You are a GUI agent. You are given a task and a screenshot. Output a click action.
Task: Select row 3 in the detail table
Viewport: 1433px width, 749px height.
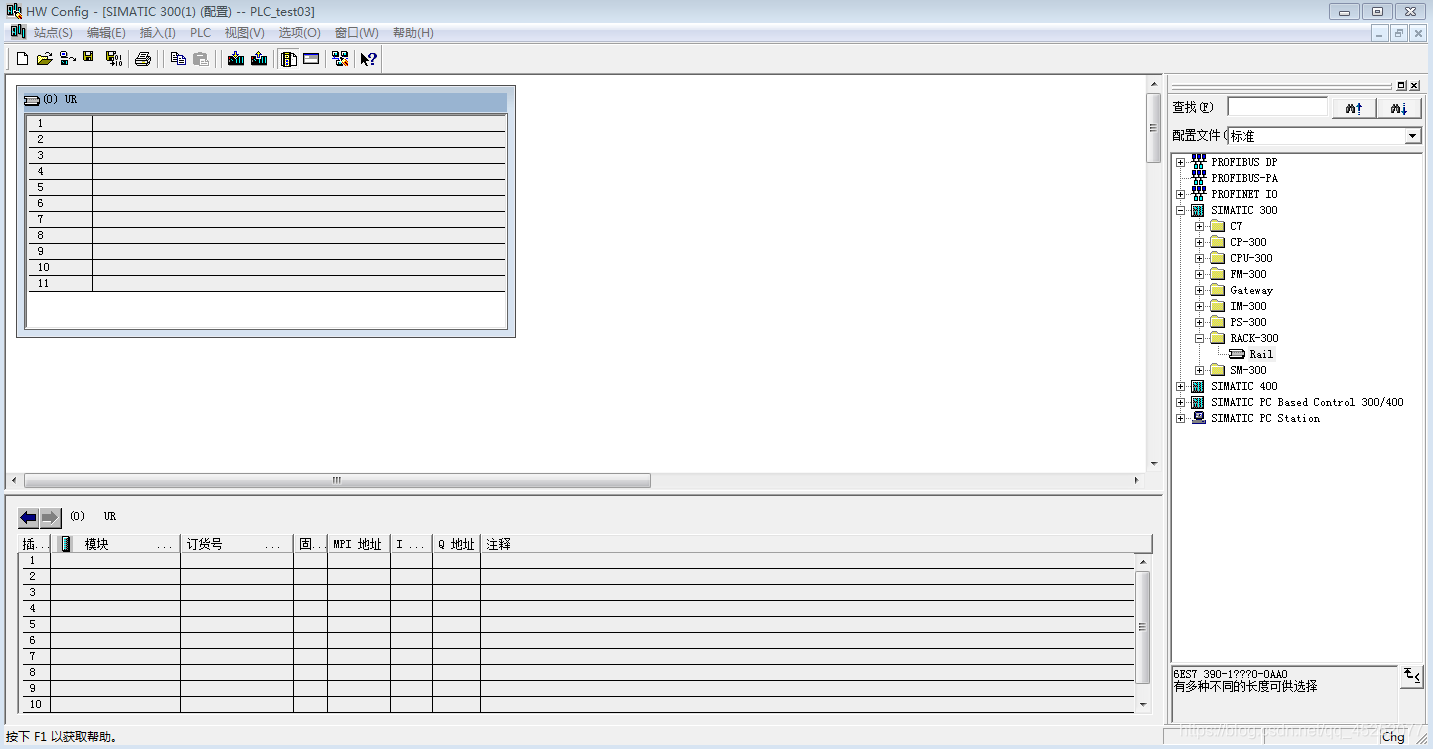tap(578, 593)
